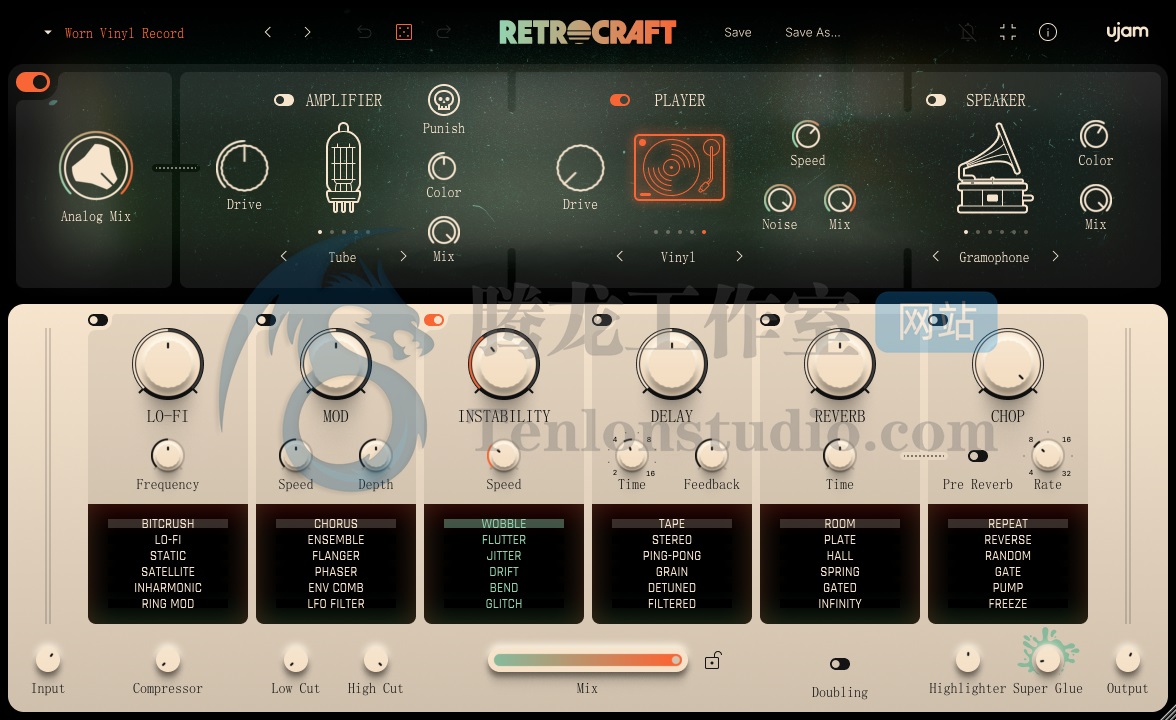
Task: Disable the INSTABILITY effect toggle
Action: tap(434, 320)
